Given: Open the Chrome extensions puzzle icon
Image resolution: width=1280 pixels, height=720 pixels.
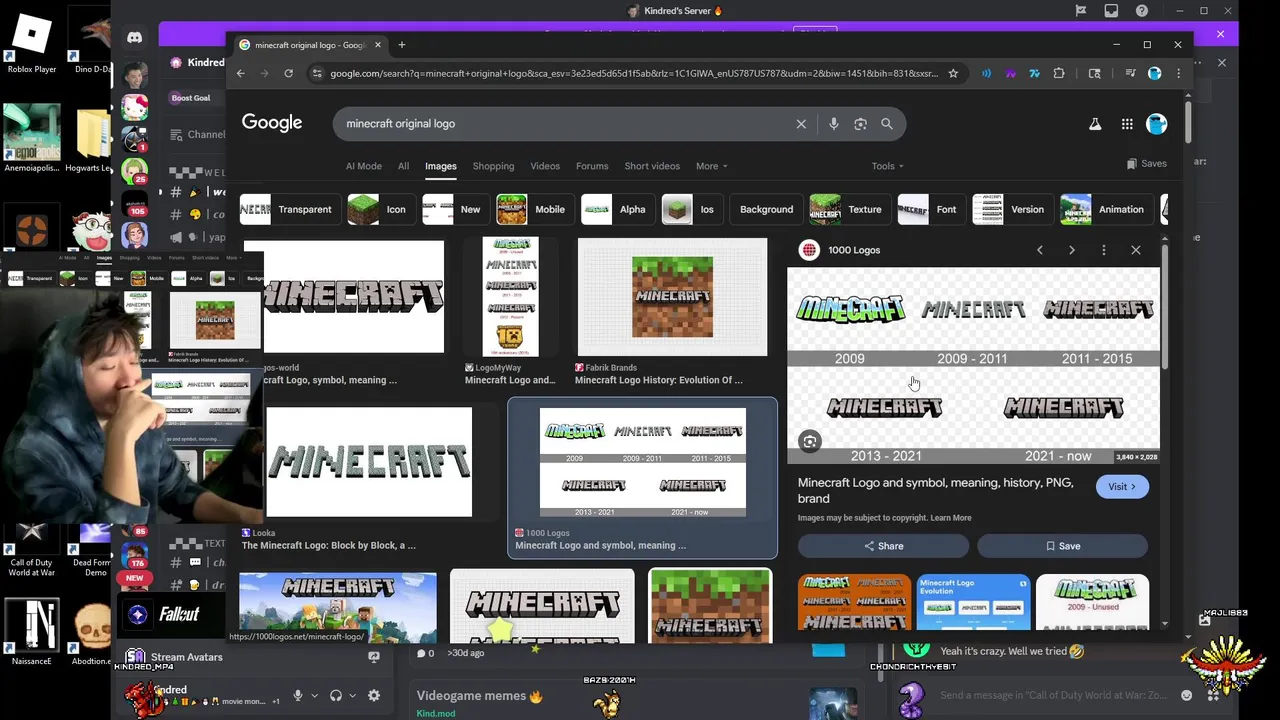Looking at the screenshot, I should 1059,73.
